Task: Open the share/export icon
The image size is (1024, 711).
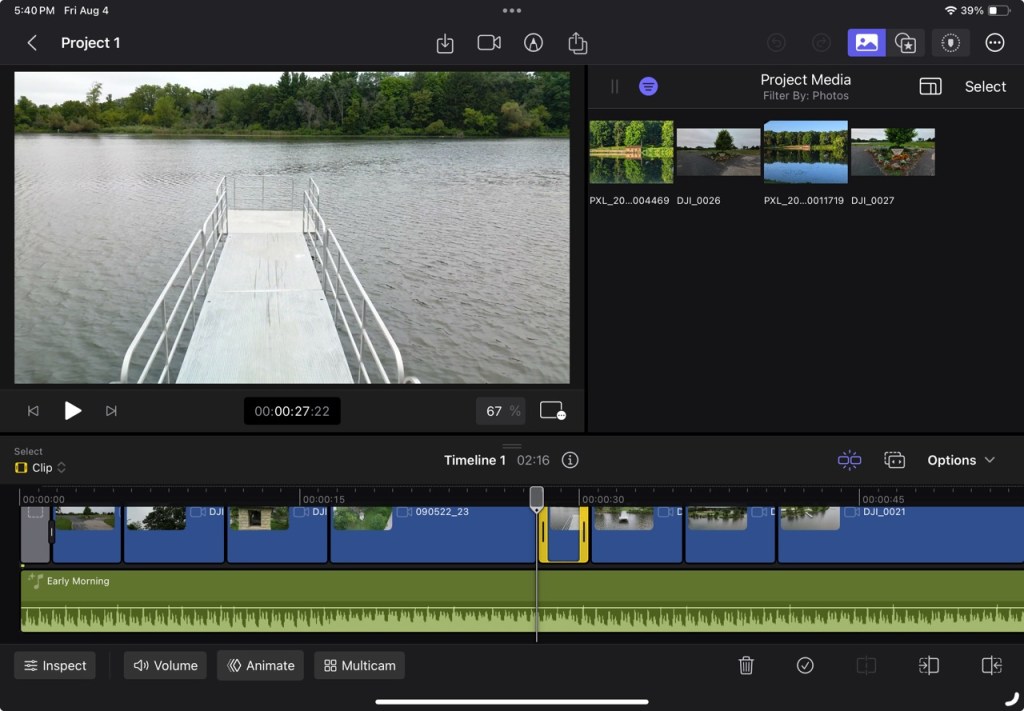Action: coord(577,43)
